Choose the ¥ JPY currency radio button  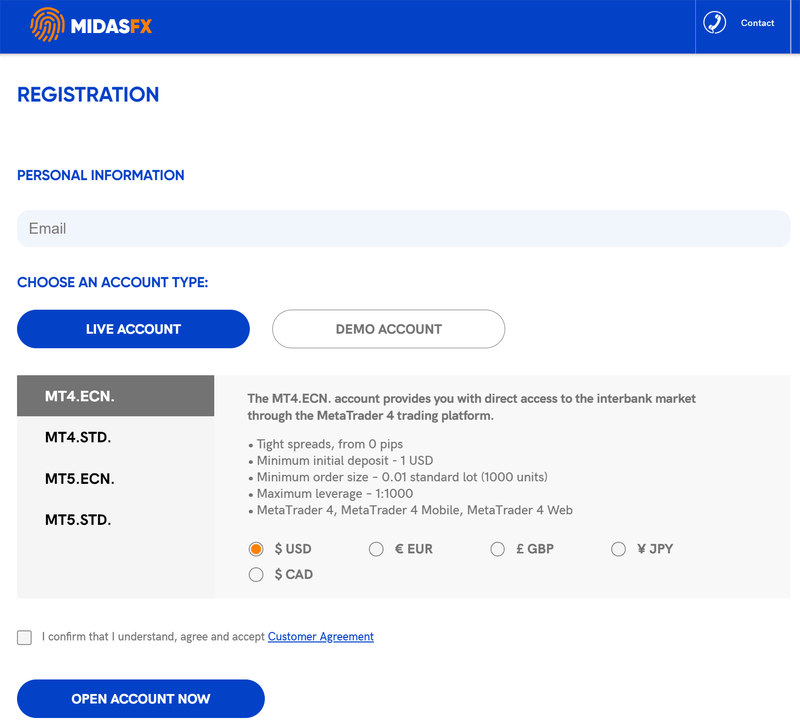pos(618,549)
